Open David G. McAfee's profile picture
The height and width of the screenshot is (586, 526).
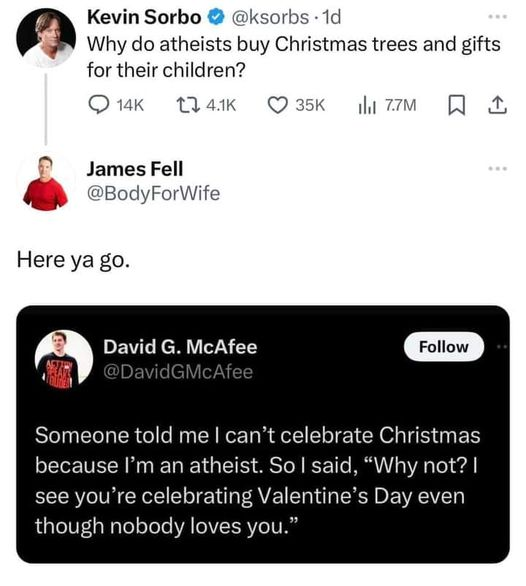[64, 360]
